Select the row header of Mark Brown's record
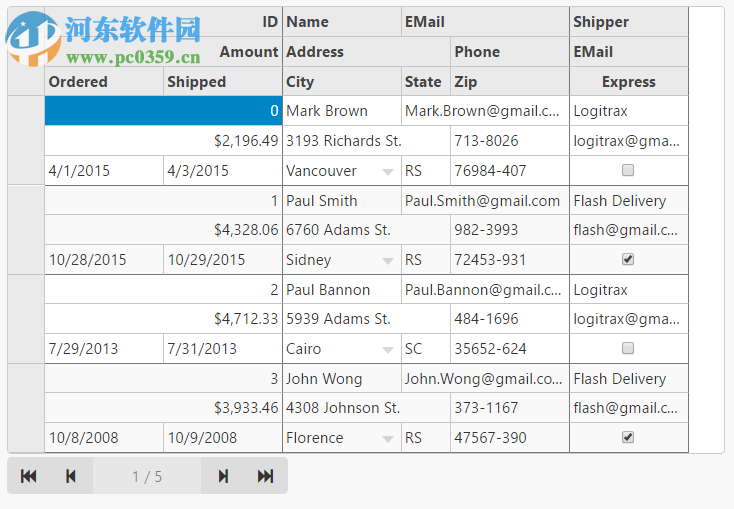734x509 pixels. (26, 140)
